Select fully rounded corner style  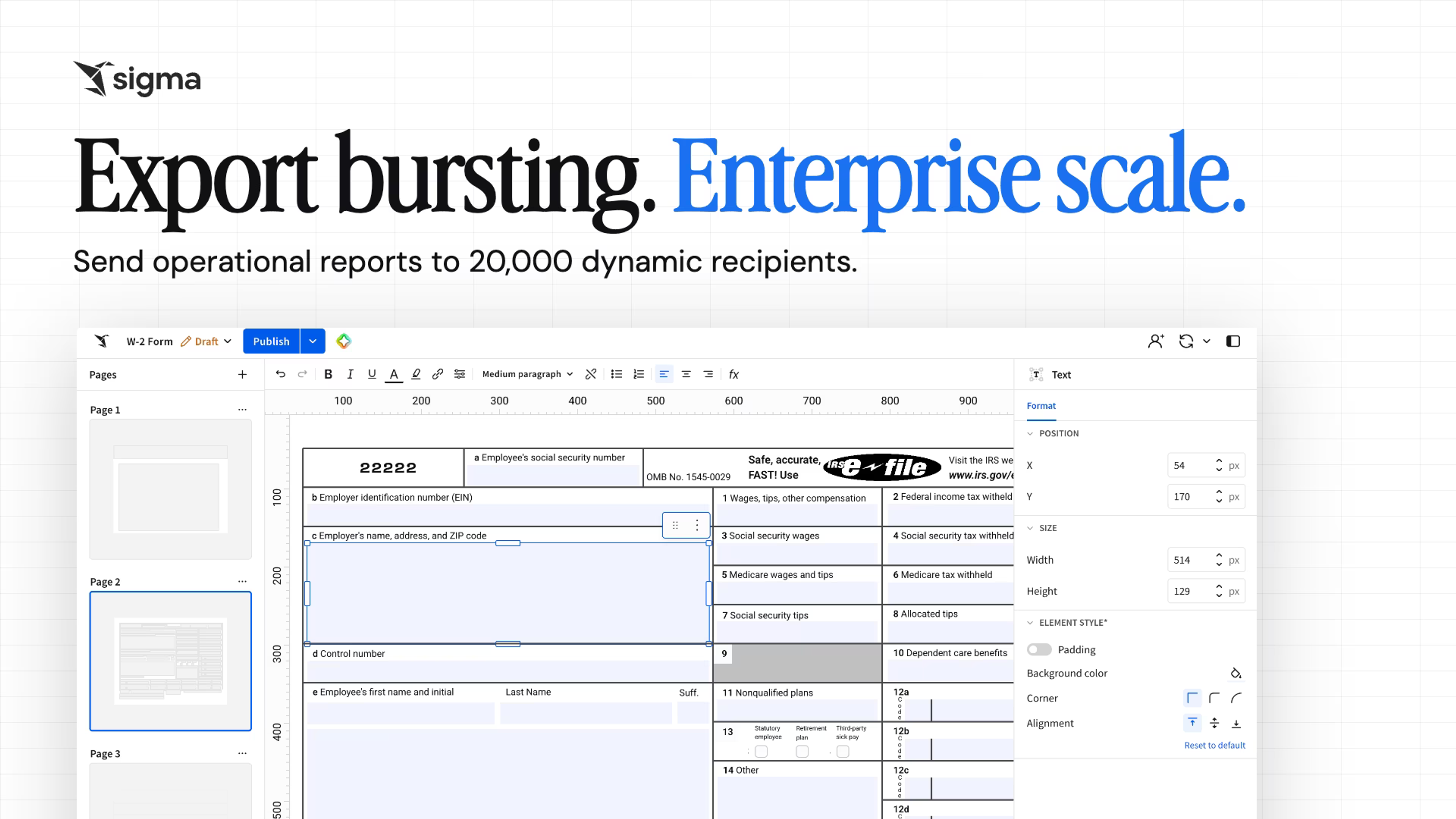[x=1236, y=698]
